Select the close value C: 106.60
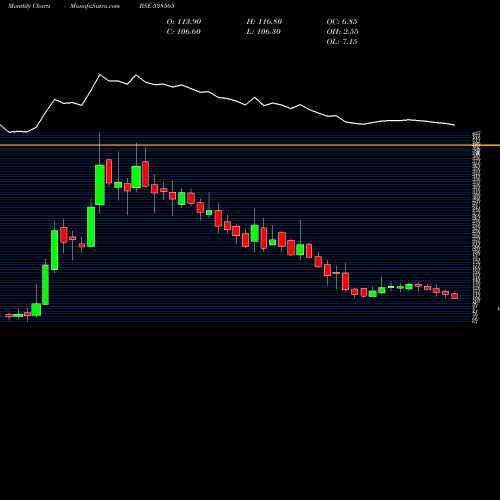 coord(184,32)
